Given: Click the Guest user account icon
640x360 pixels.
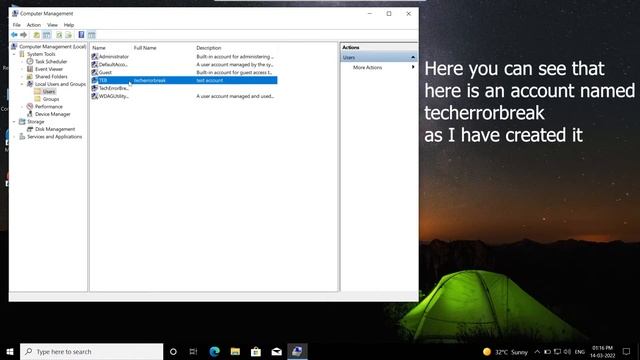Looking at the screenshot, I should tap(95, 72).
